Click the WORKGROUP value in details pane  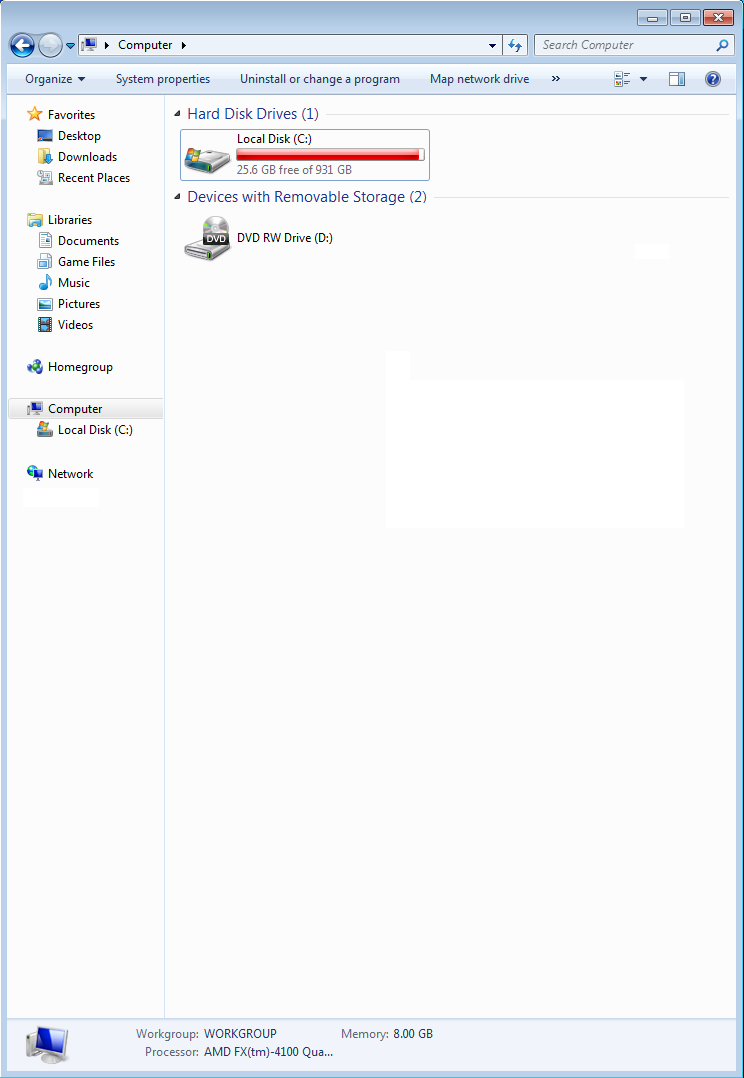point(240,1033)
